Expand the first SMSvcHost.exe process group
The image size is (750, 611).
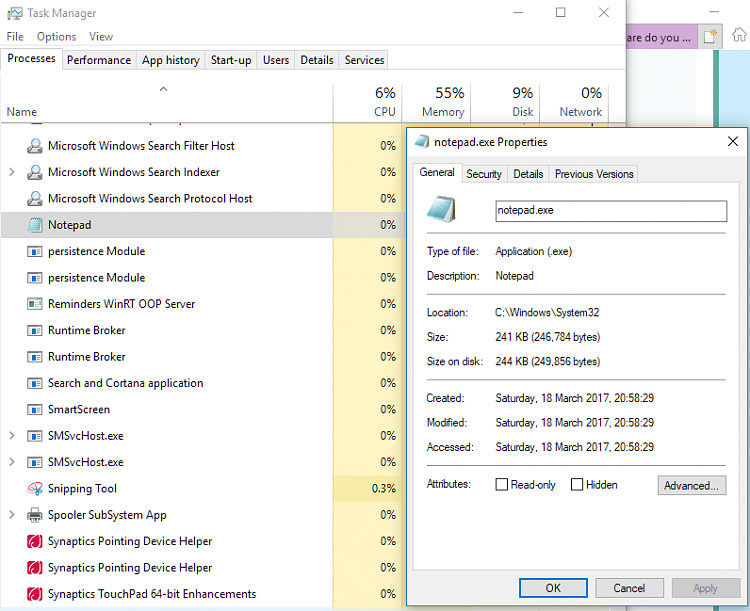12,435
